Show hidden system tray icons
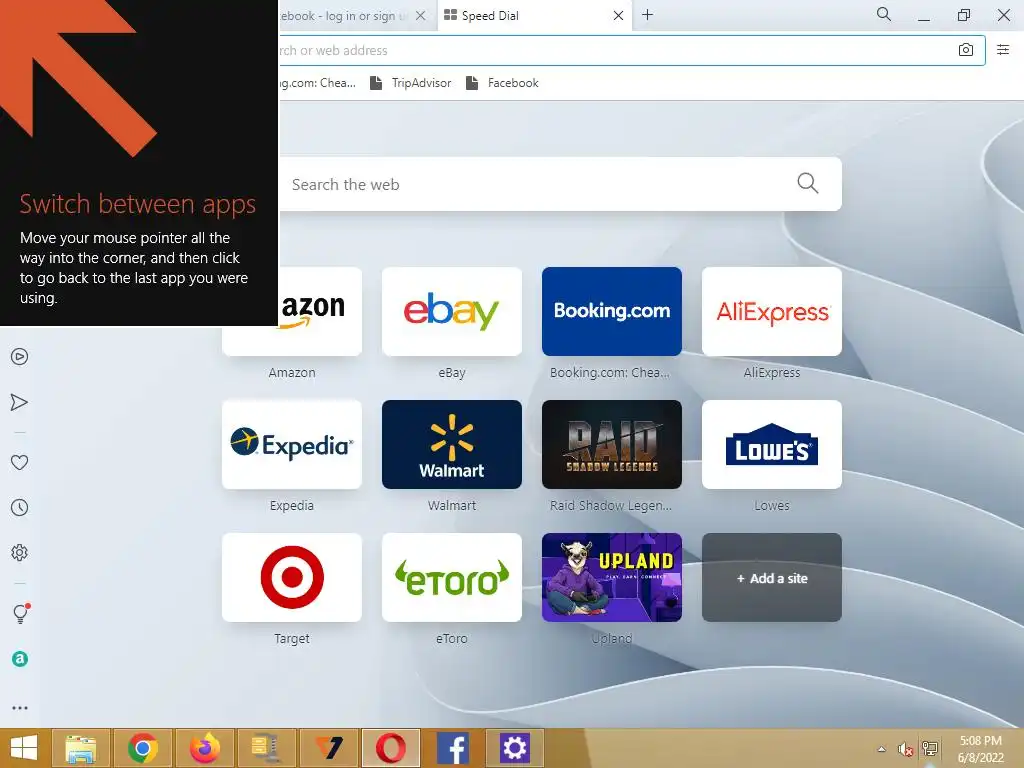The image size is (1024, 768). (882, 749)
